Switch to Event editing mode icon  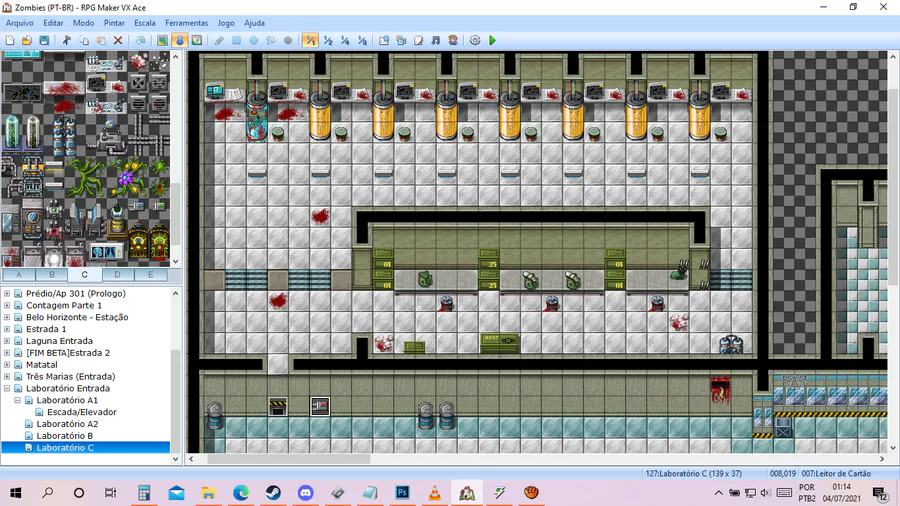pyautogui.click(x=180, y=40)
